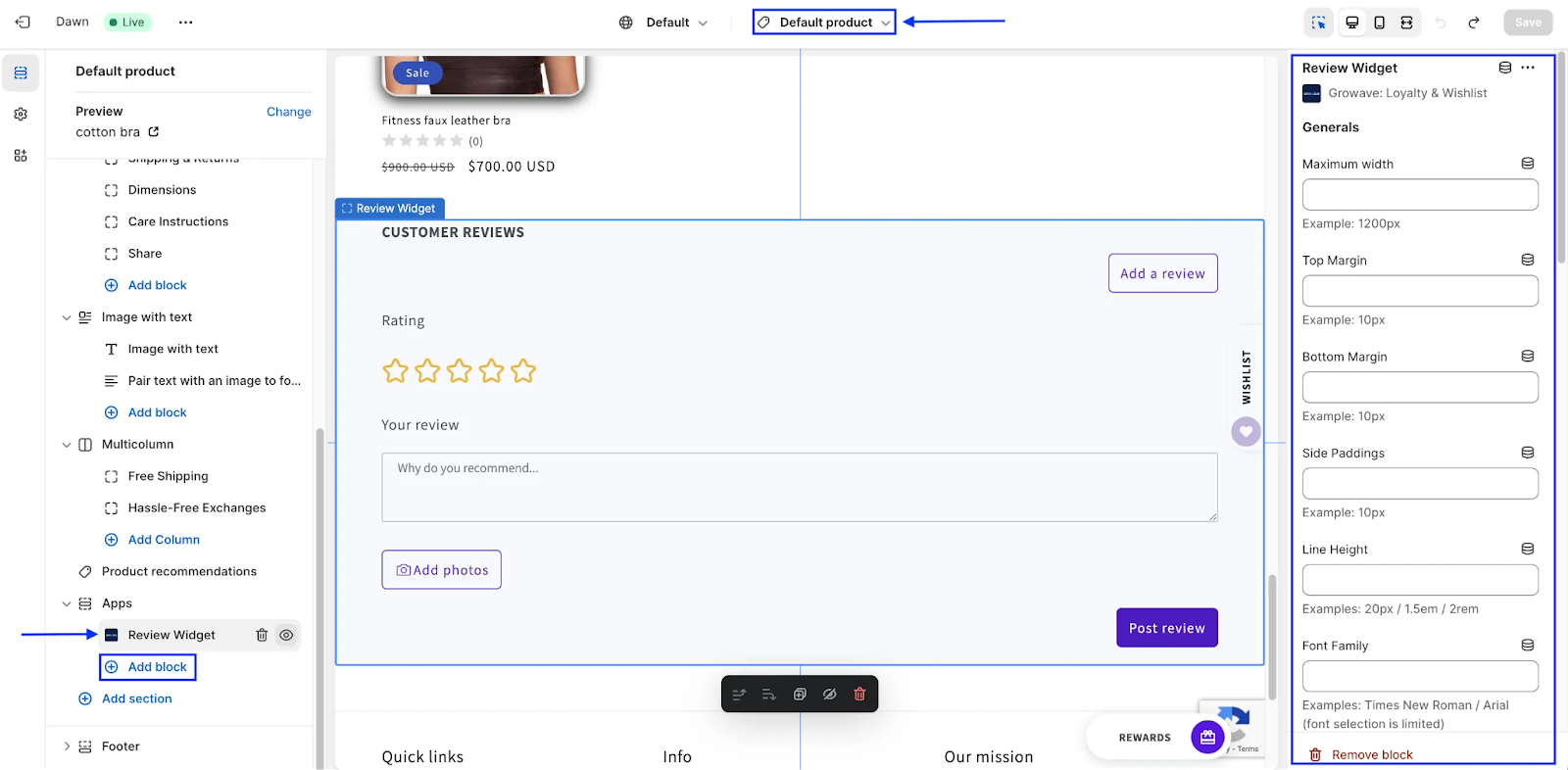This screenshot has height=770, width=1568.
Task: Open the Sections sidebar icon
Action: click(x=21, y=73)
